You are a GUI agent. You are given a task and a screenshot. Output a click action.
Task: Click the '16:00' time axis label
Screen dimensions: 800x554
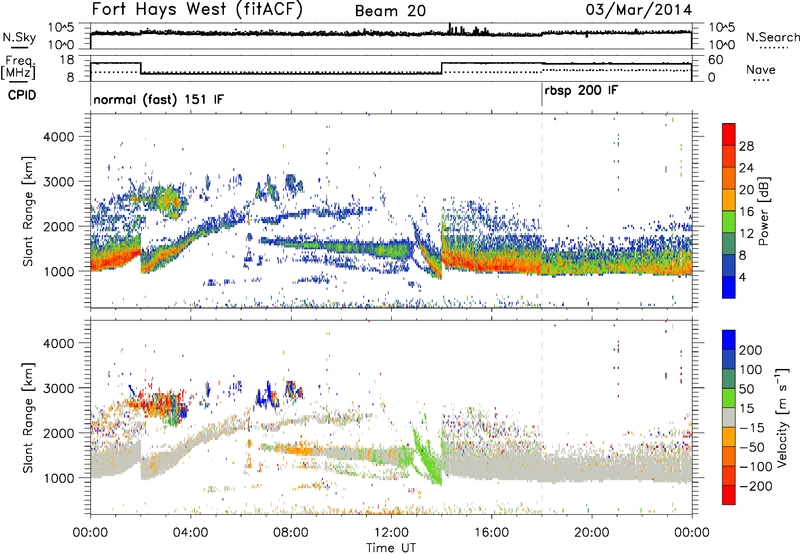491,533
